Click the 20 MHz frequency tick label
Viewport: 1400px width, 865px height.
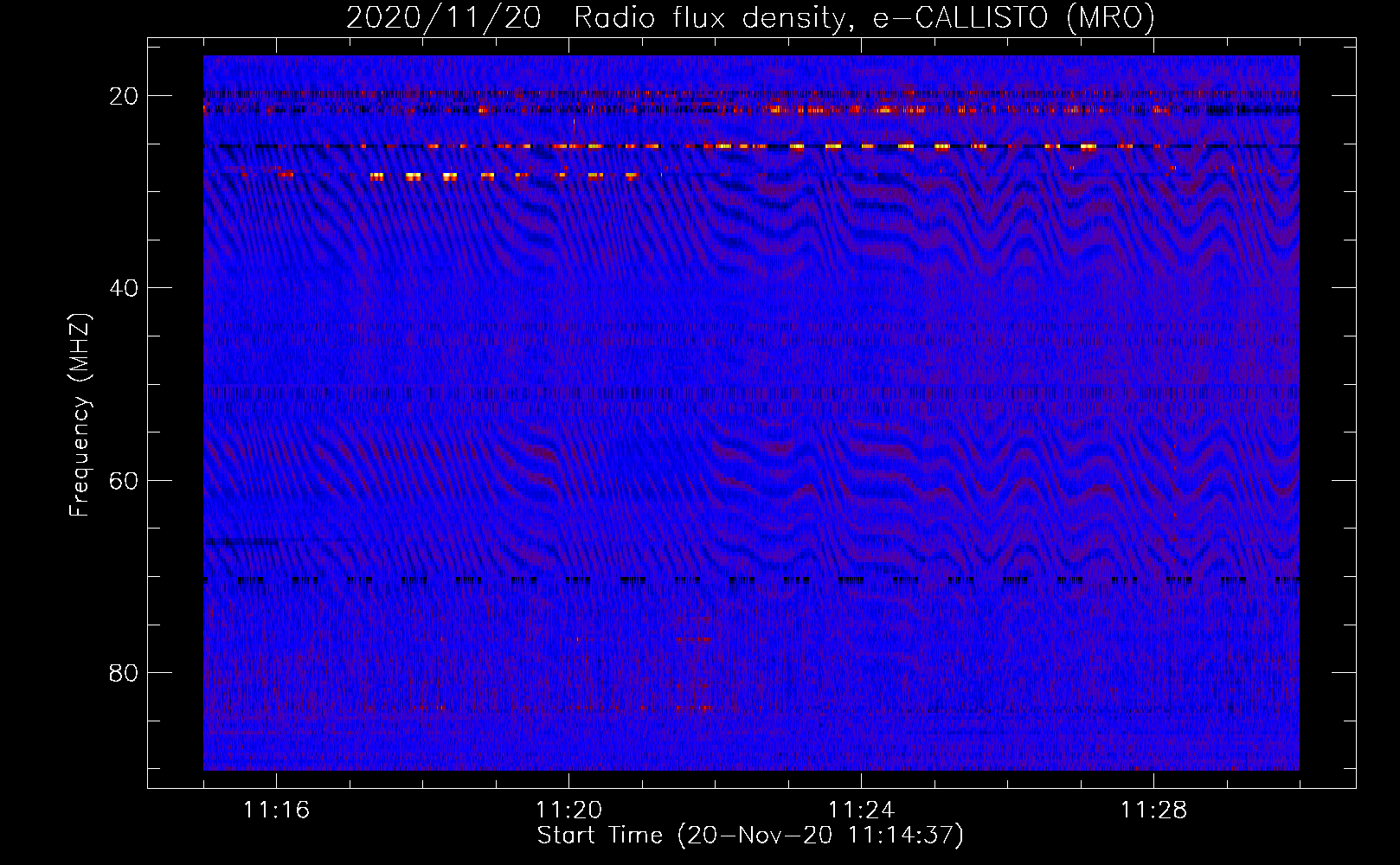click(x=125, y=96)
